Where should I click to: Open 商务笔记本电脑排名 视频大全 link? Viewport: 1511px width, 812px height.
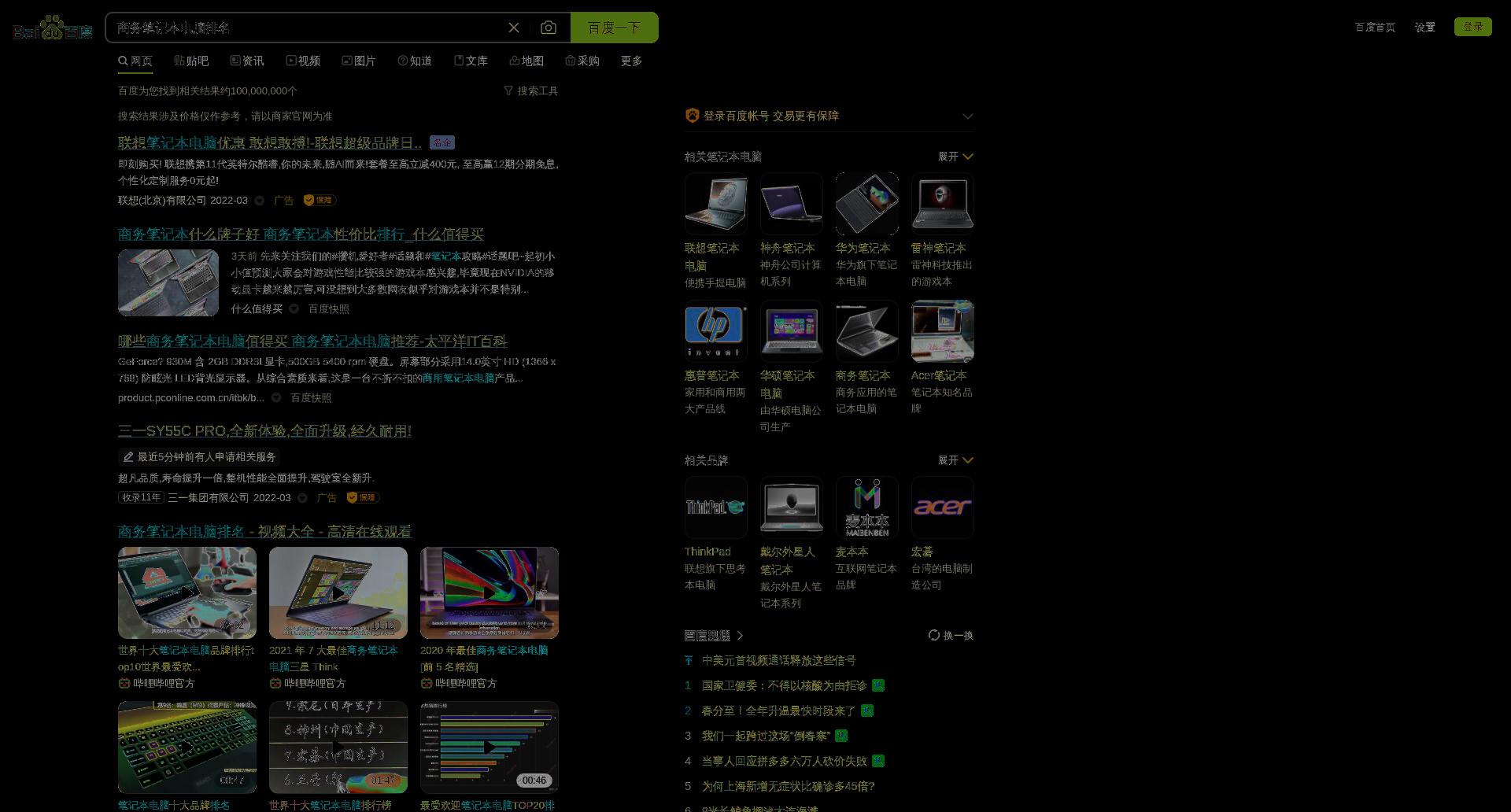pyautogui.click(x=264, y=532)
